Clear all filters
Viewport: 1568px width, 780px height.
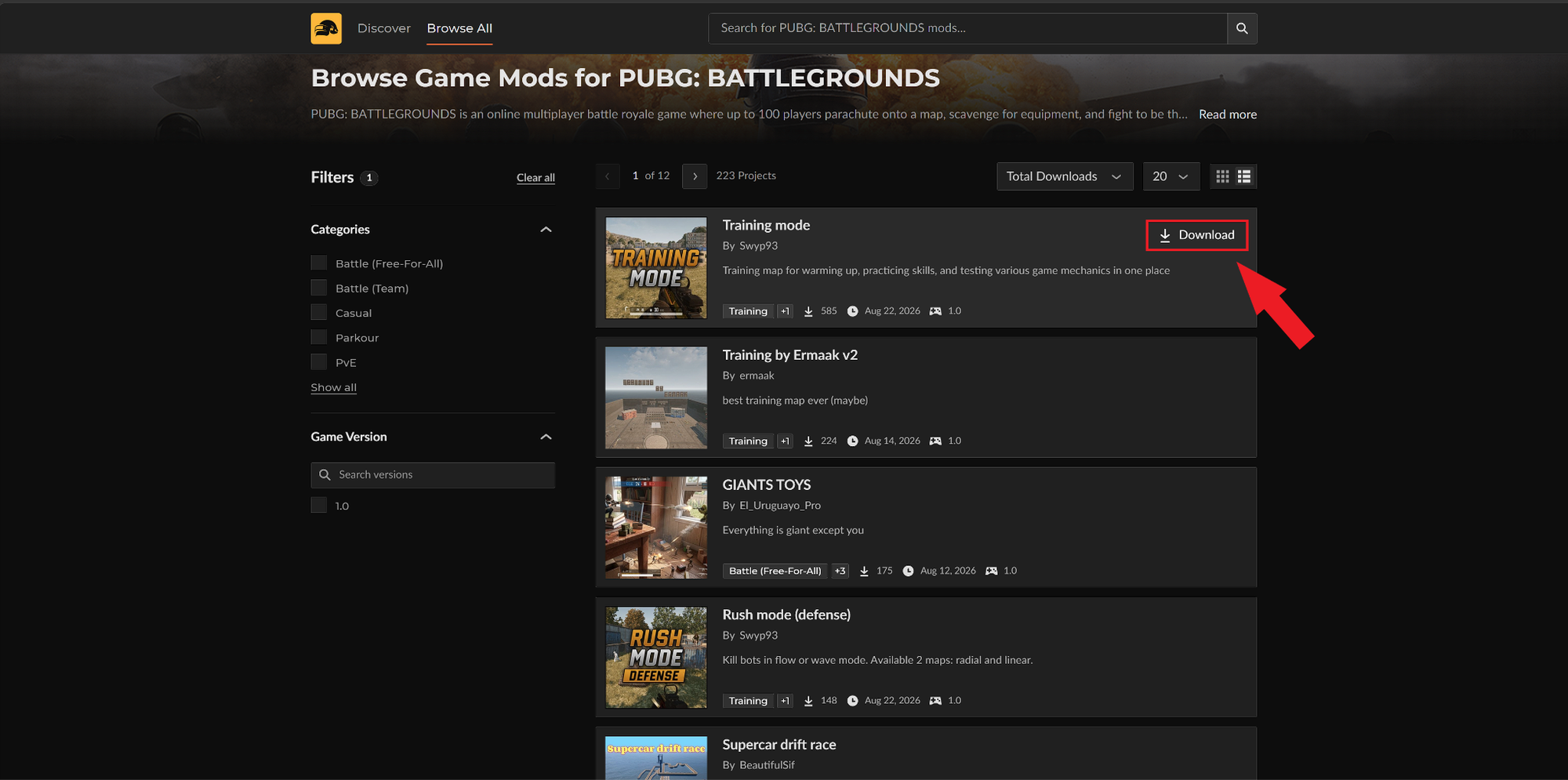coord(535,178)
